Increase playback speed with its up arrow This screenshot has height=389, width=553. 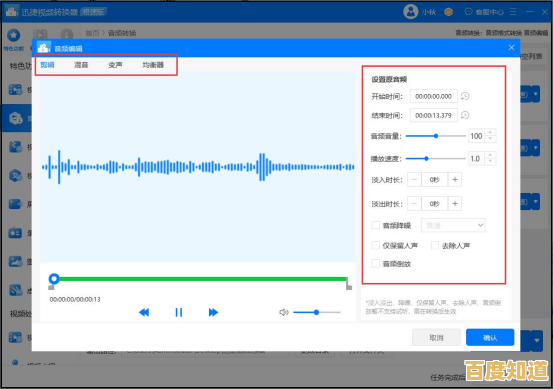pos(490,155)
